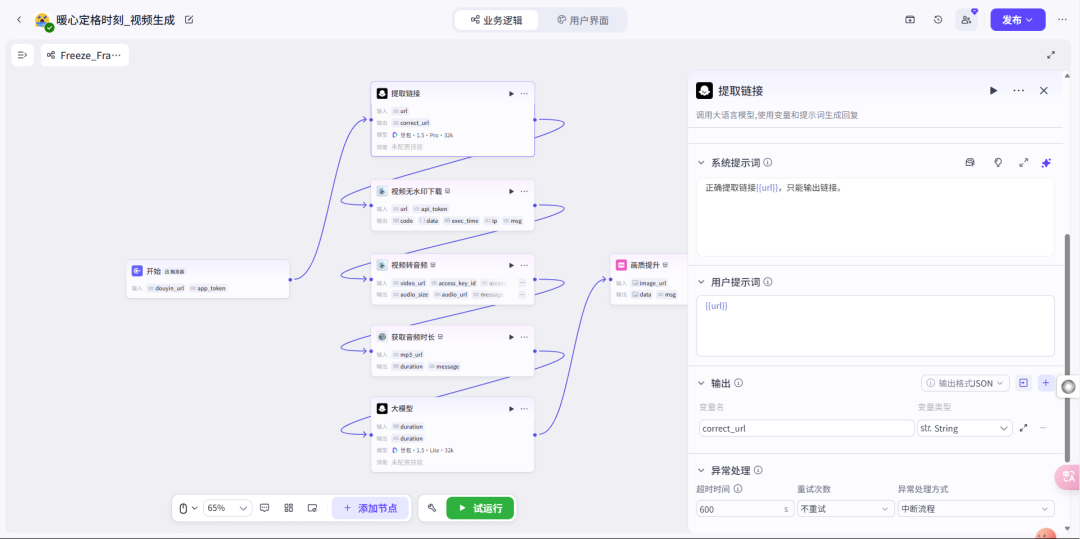Collapse the 系统提示词 section

[x=701, y=163]
